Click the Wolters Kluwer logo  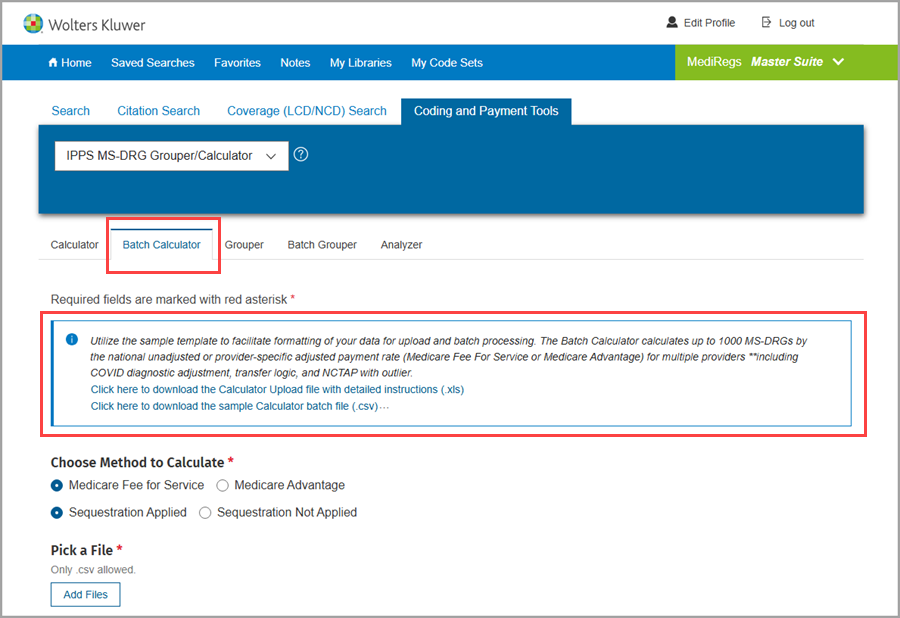coord(84,25)
